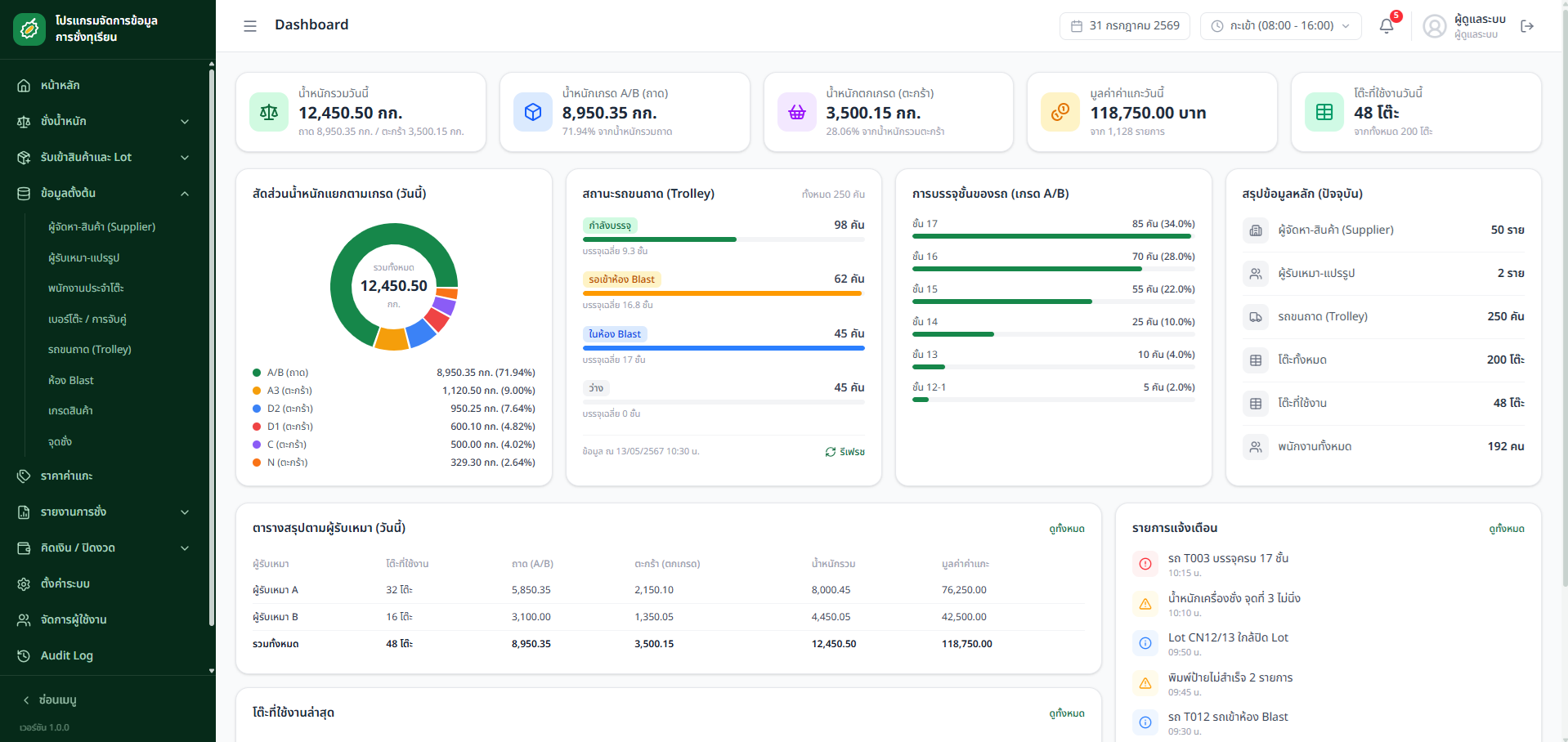Image resolution: width=1568 pixels, height=742 pixels.
Task: Click ดูทั้งหมด link in the alerts panel
Action: 1507,529
